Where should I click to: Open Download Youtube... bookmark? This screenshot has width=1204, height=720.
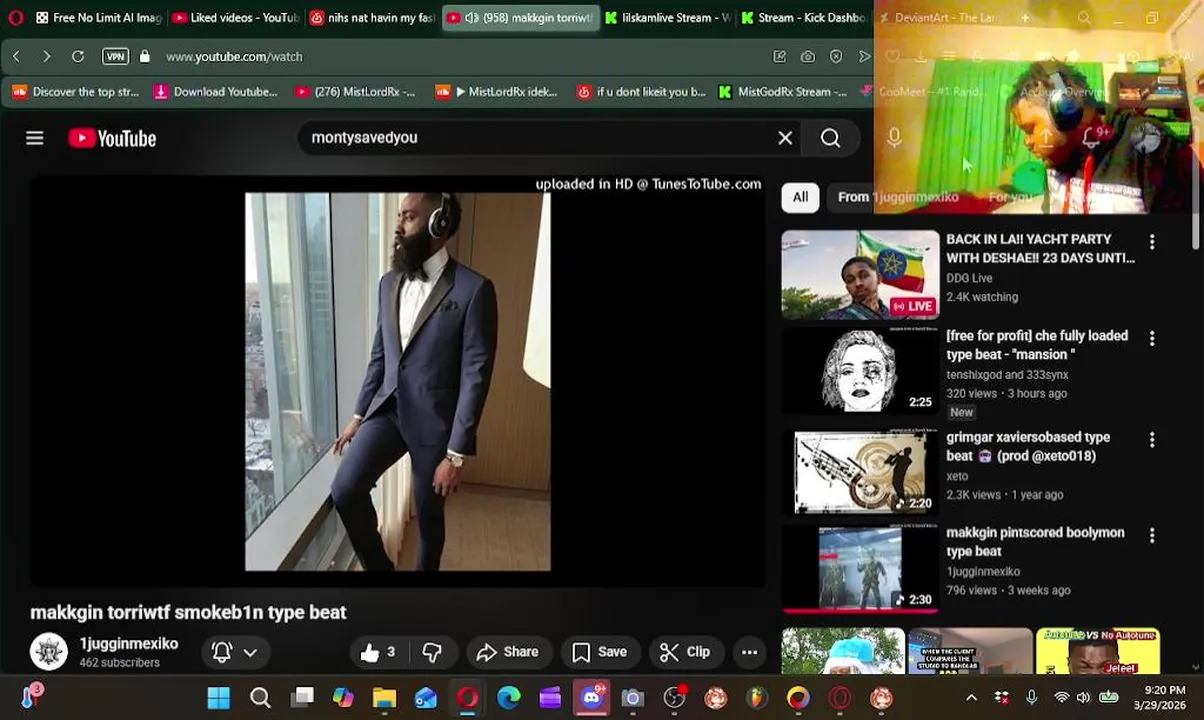point(216,92)
